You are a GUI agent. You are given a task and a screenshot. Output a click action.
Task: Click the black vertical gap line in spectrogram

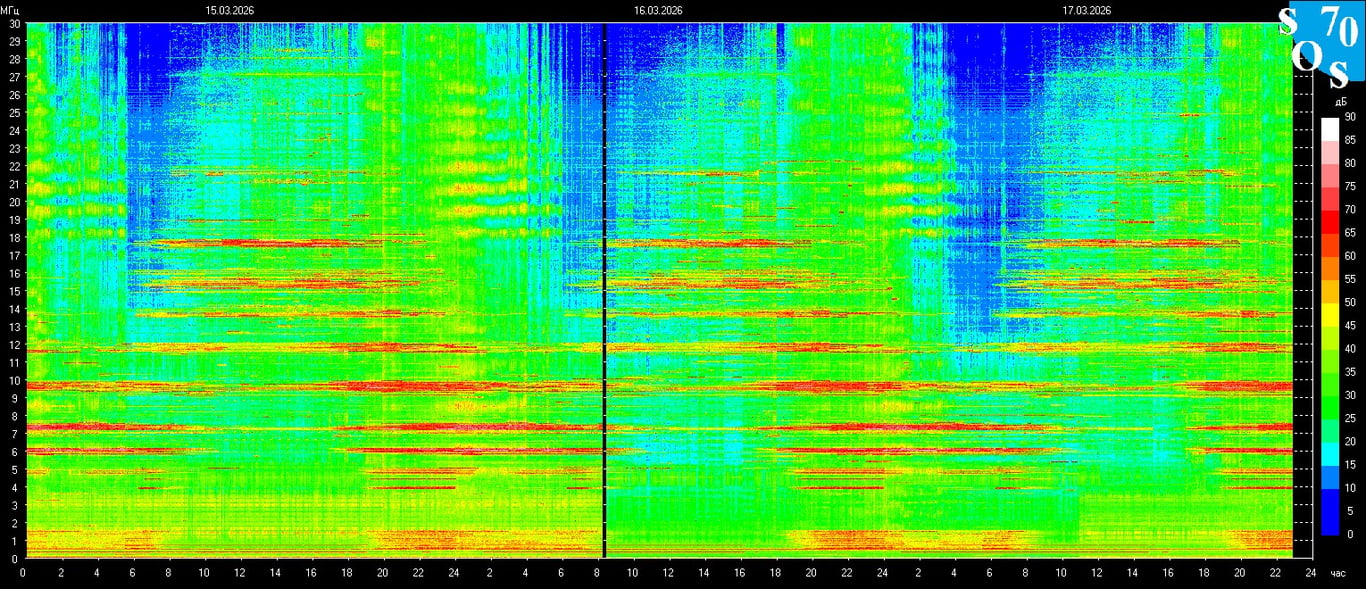[604, 290]
